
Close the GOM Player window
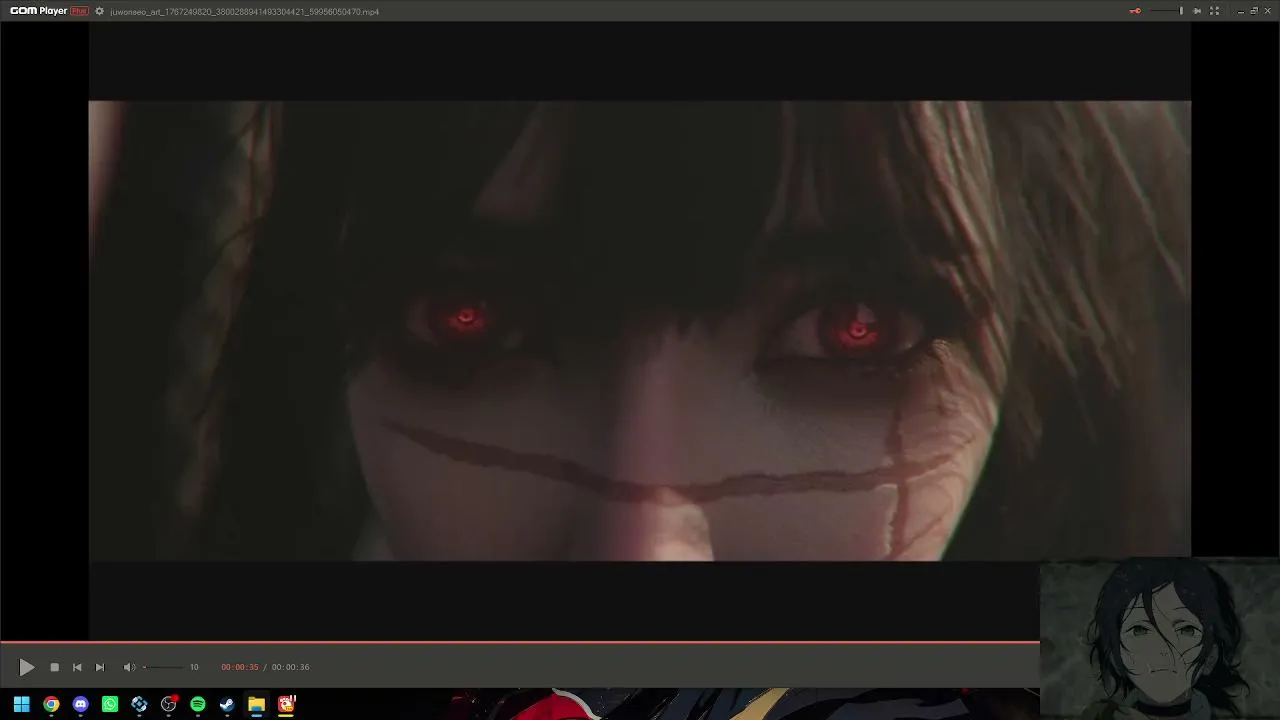coord(1268,11)
